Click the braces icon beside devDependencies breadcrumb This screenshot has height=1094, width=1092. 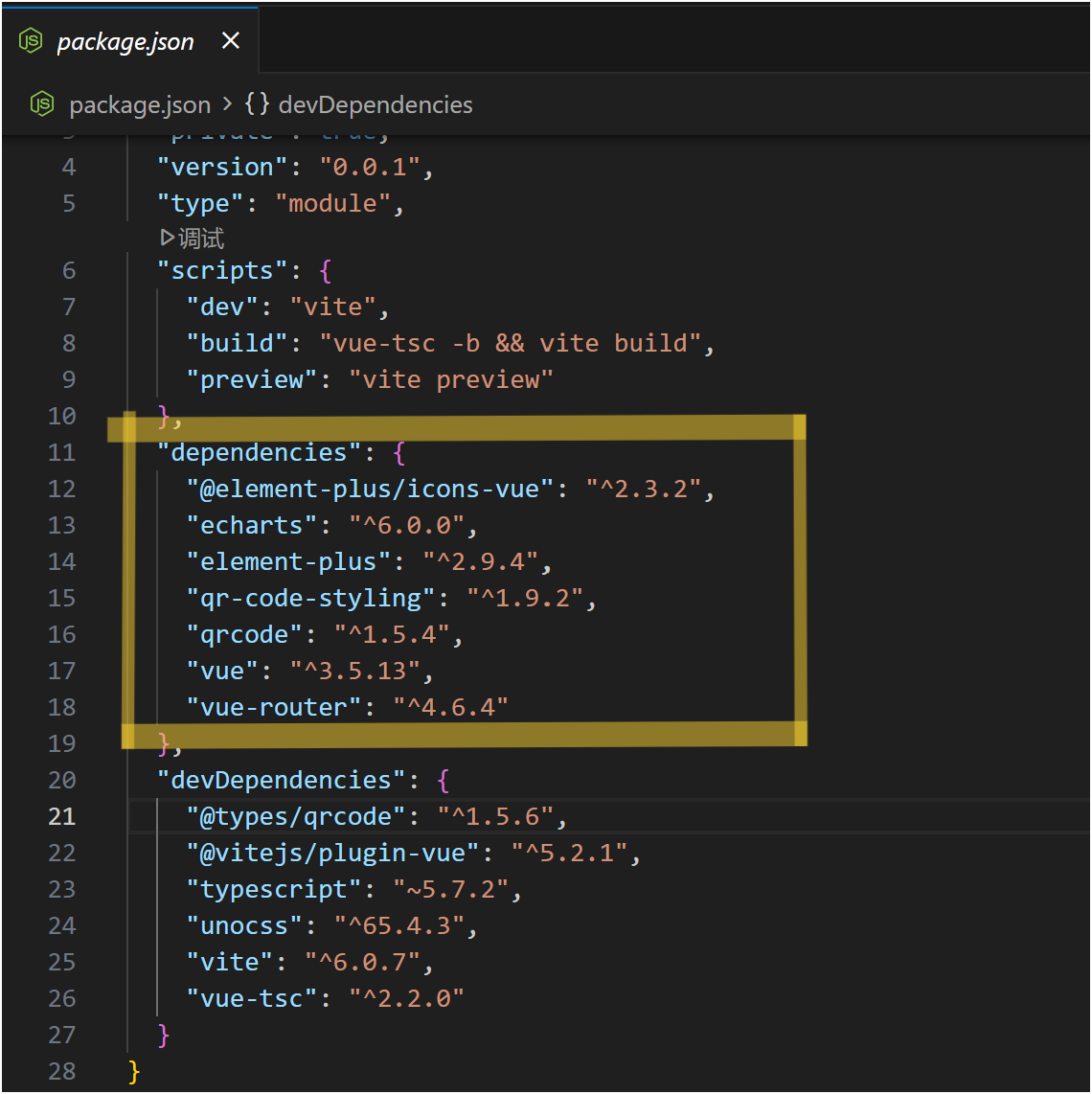(257, 104)
